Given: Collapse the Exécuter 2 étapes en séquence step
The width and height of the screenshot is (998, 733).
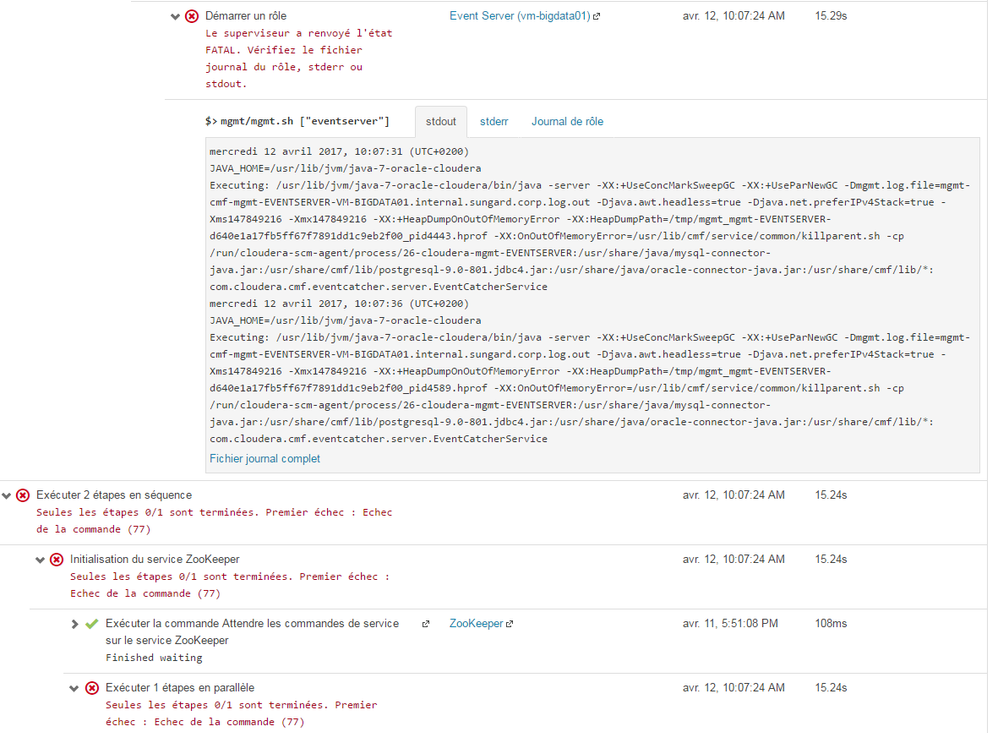Looking at the screenshot, I should tap(8, 495).
